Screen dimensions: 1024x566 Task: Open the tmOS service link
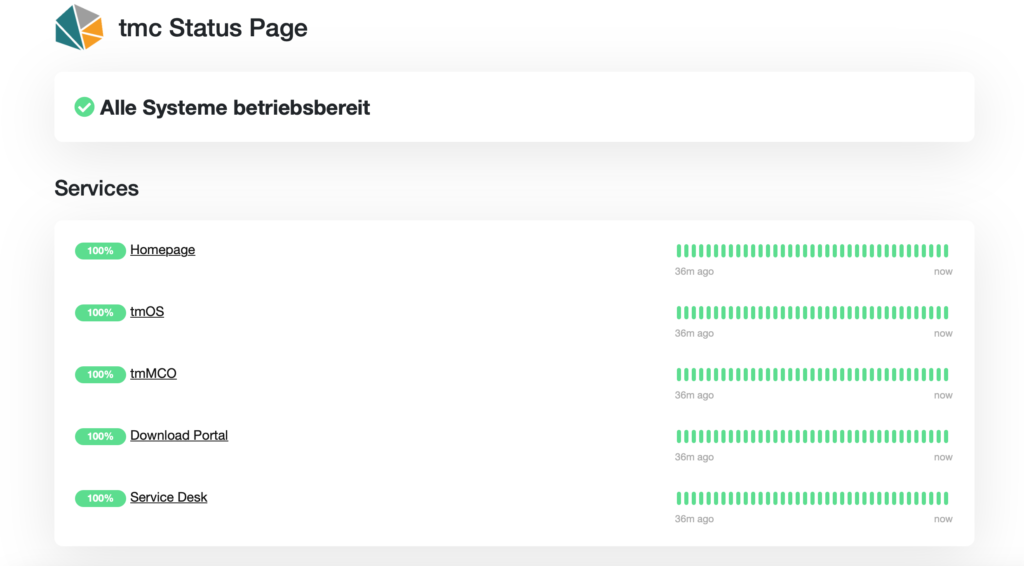point(147,312)
